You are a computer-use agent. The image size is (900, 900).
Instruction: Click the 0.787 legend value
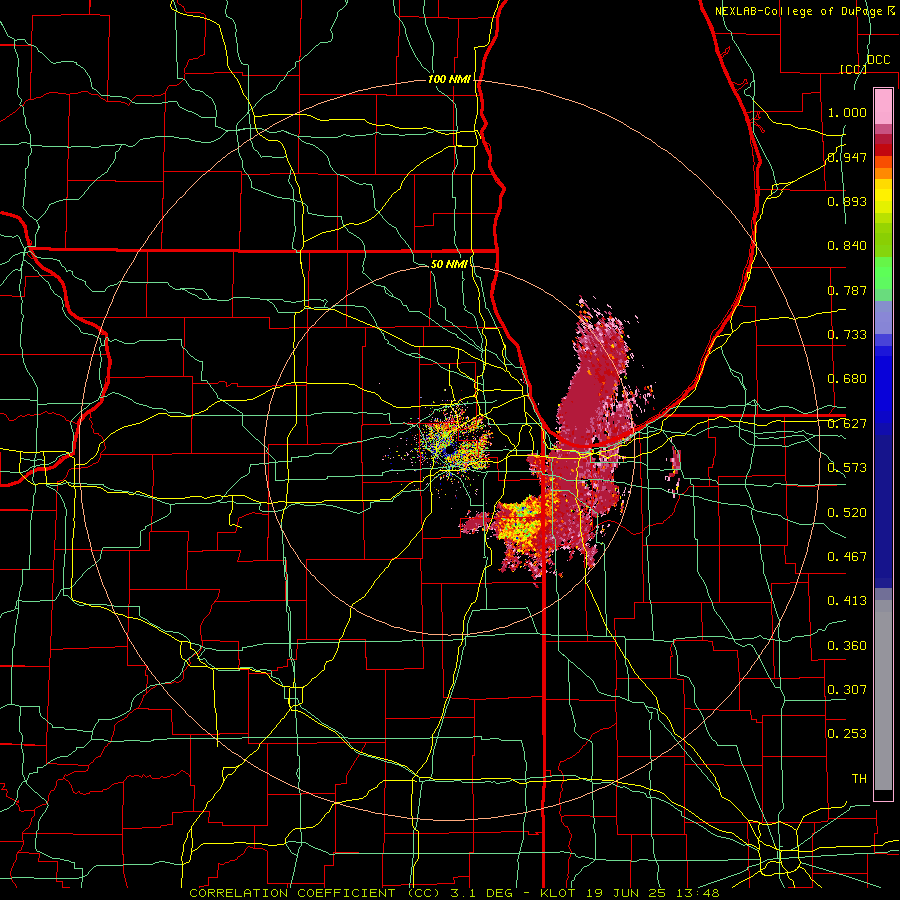click(847, 290)
